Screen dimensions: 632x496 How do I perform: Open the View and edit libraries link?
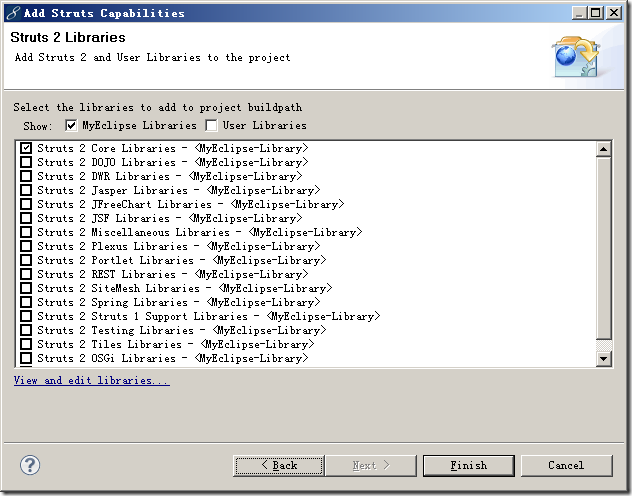pyautogui.click(x=92, y=381)
